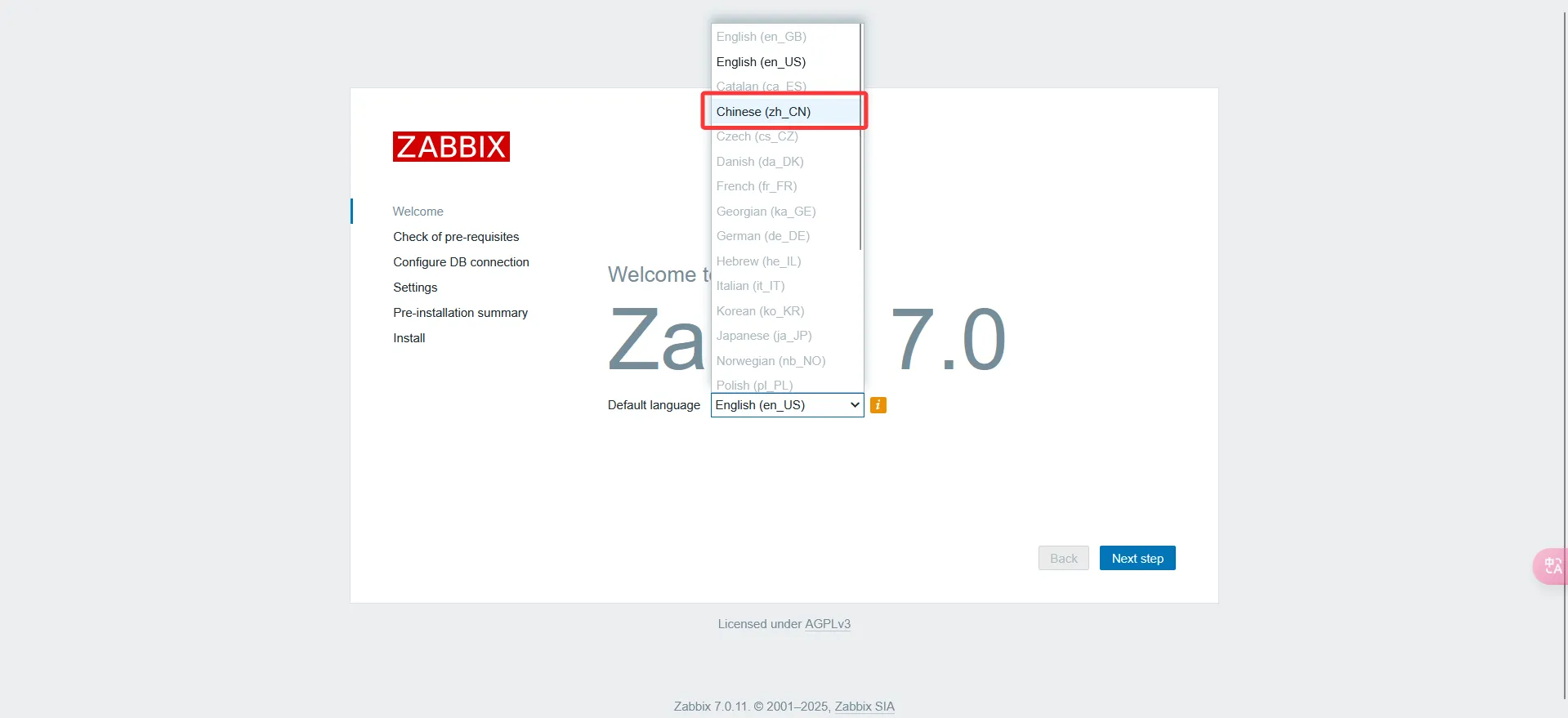Screen dimensions: 1568x718
Task: Select English (en_US) option
Action: click(x=785, y=62)
